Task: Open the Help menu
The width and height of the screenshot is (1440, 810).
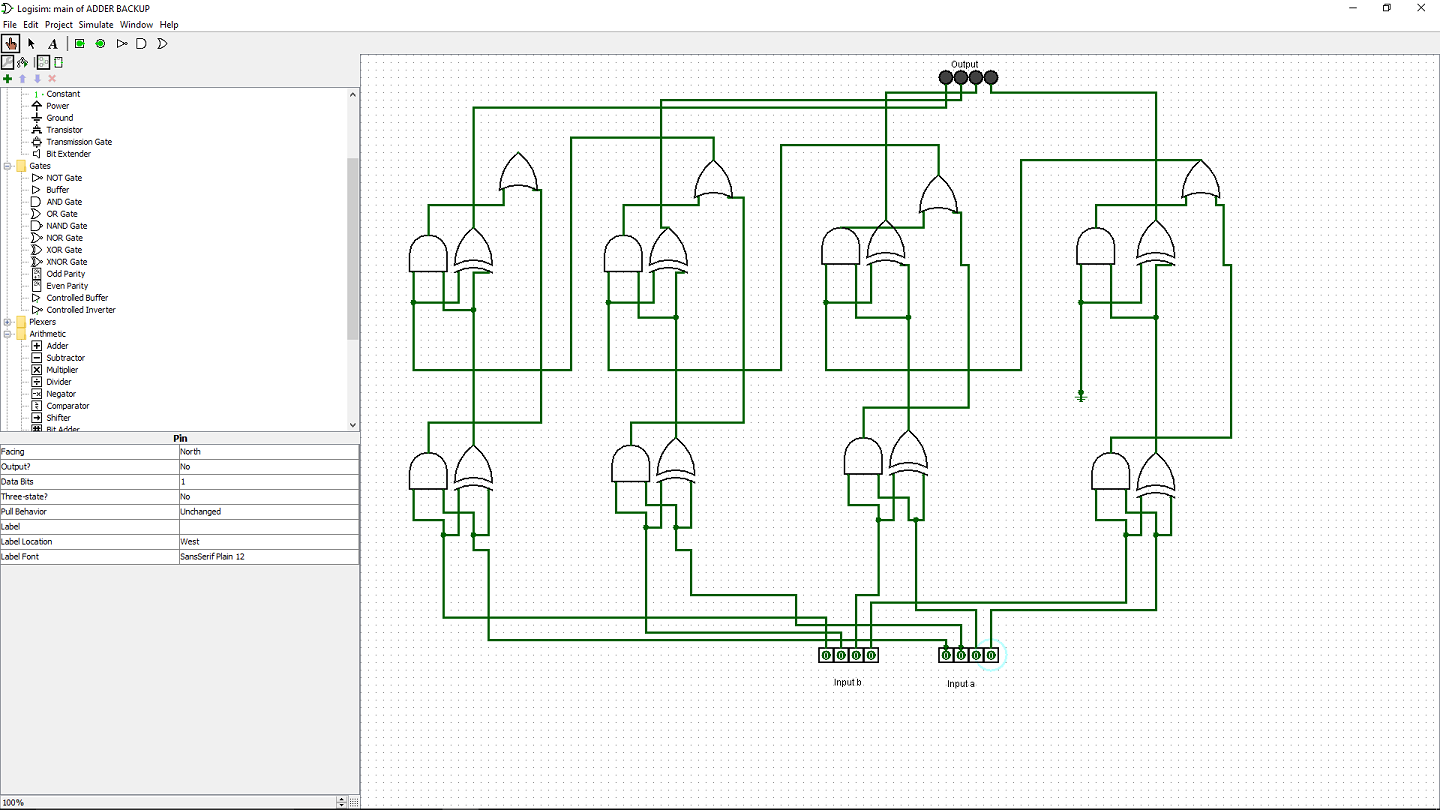Action: [x=169, y=24]
